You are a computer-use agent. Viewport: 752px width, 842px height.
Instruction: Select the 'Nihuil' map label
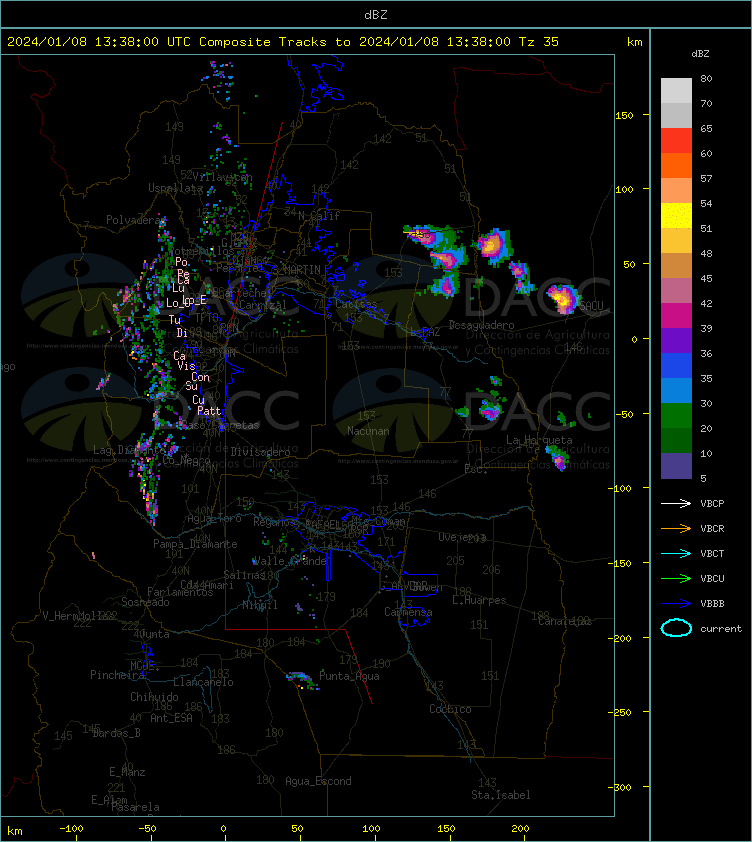(260, 605)
